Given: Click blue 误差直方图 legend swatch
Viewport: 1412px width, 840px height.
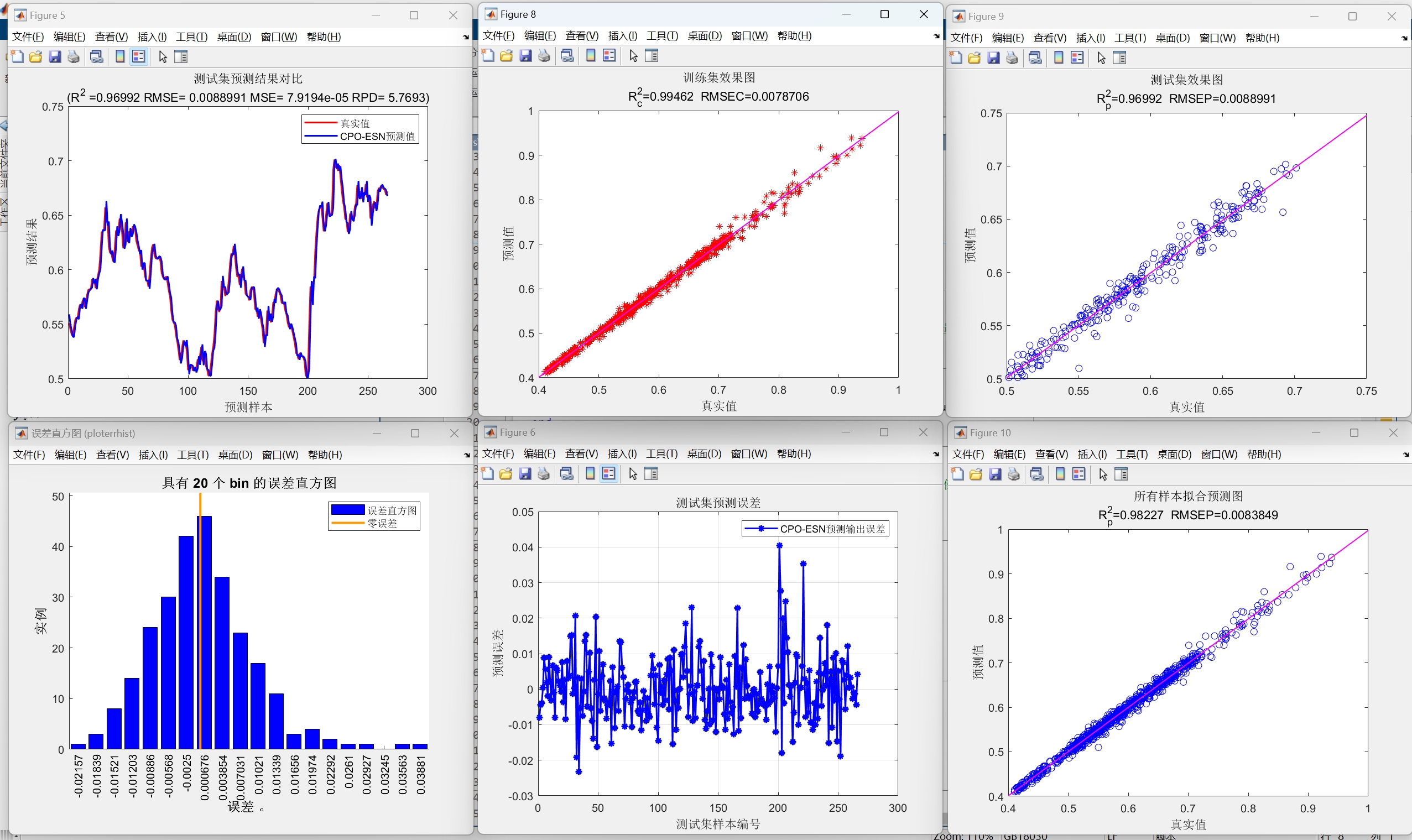Looking at the screenshot, I should click(x=347, y=510).
